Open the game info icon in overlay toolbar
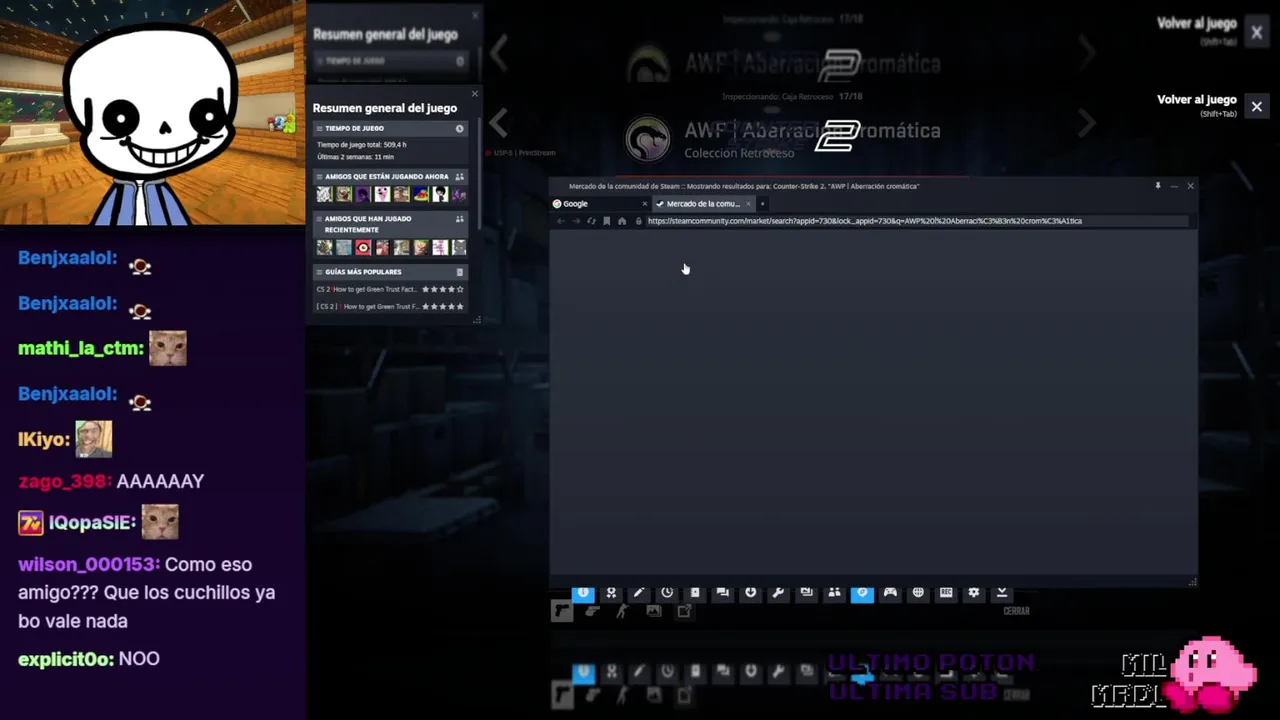1280x720 pixels. pos(583,593)
